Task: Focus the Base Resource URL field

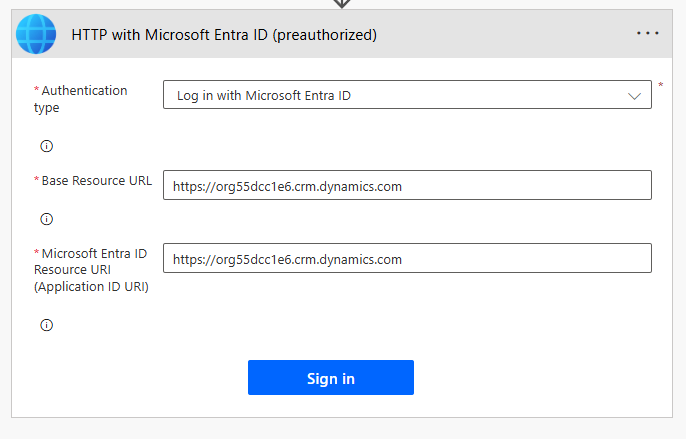Action: [407, 185]
